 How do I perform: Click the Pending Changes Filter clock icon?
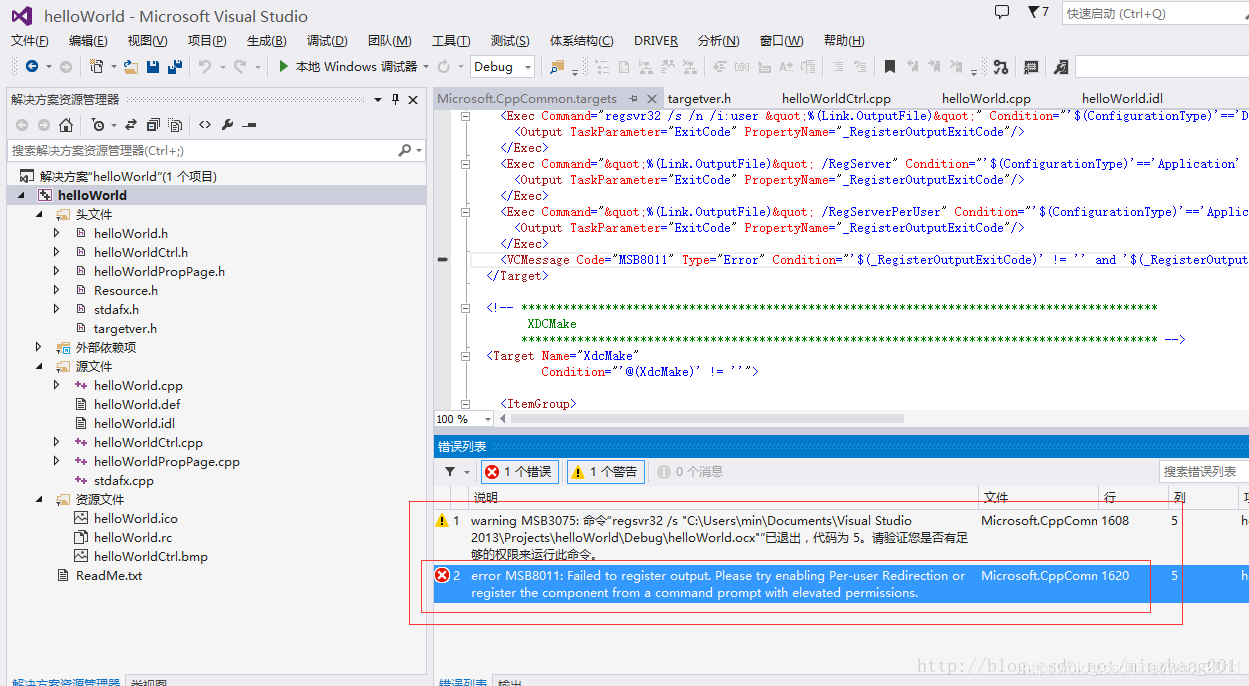point(98,125)
